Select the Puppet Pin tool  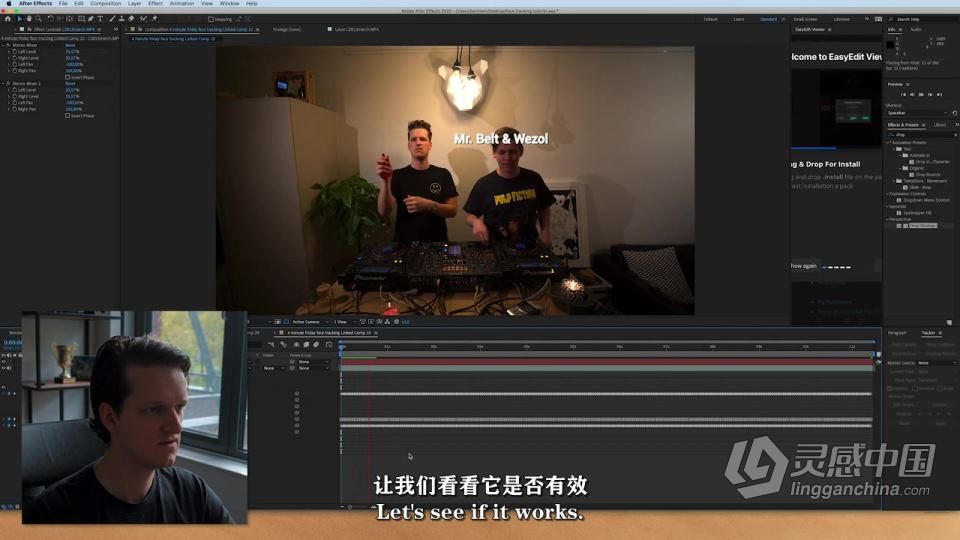154,19
